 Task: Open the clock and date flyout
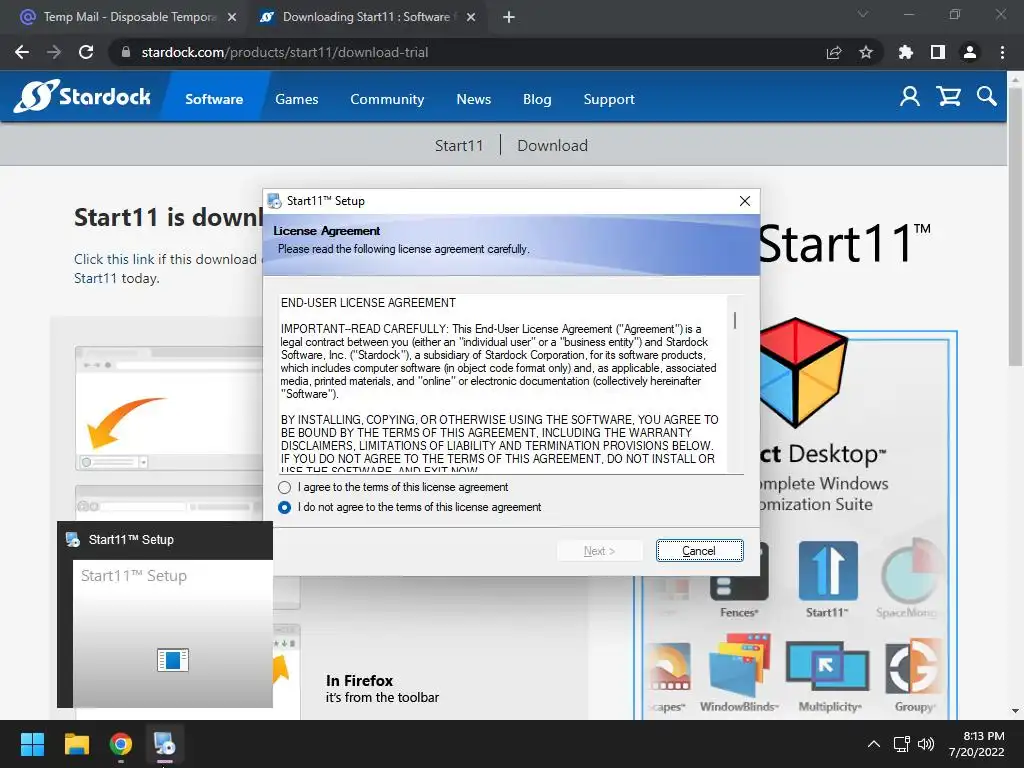976,744
